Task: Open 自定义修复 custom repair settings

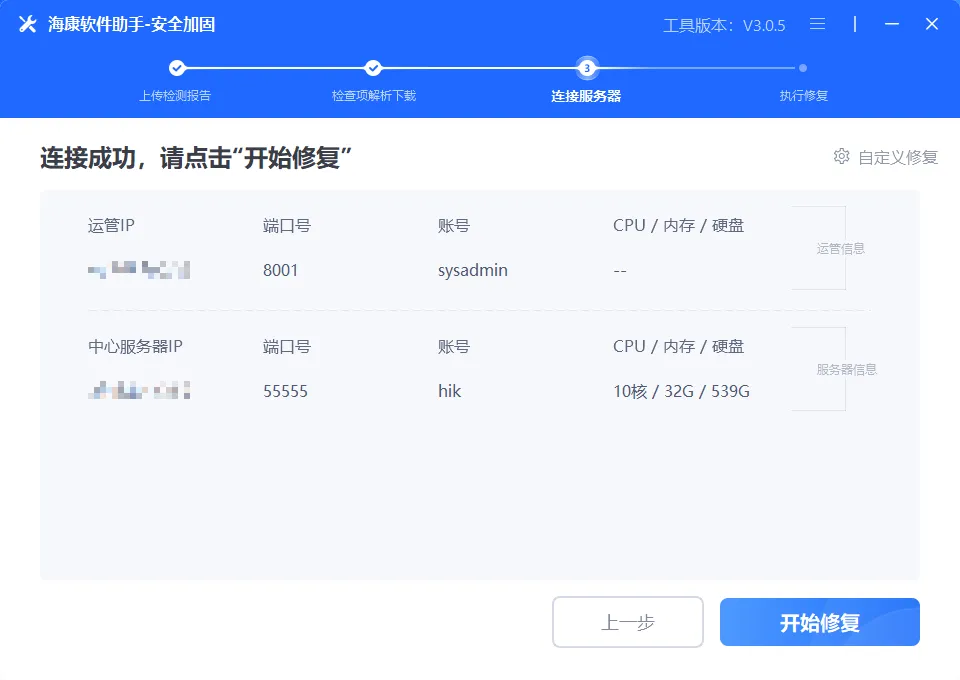Action: click(886, 157)
